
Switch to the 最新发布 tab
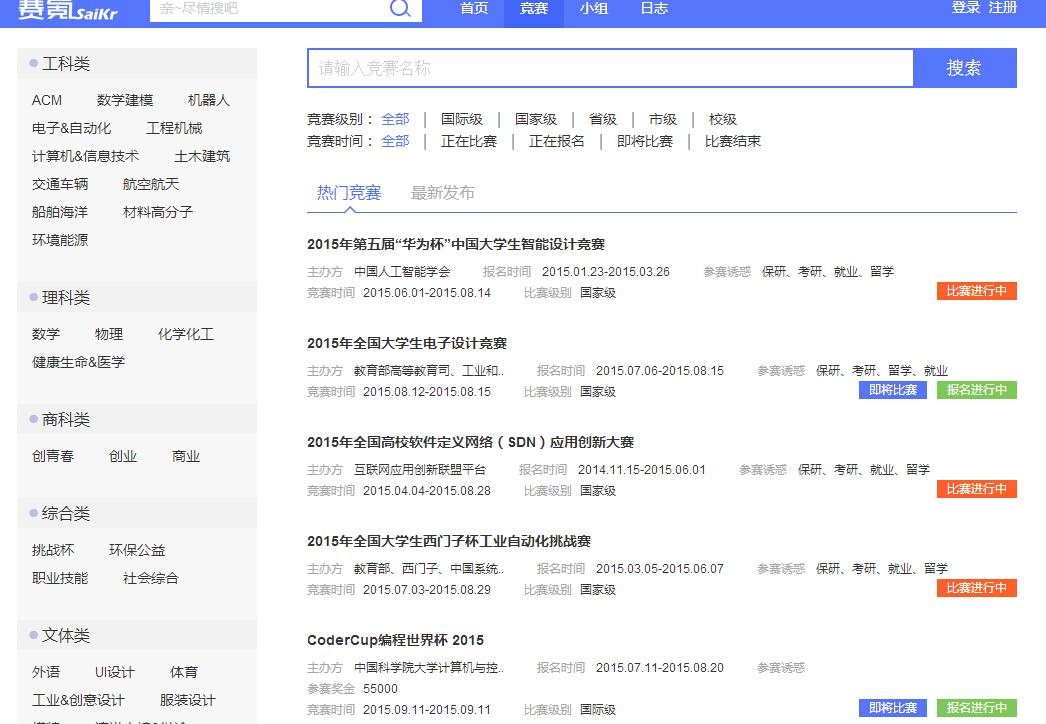point(443,193)
